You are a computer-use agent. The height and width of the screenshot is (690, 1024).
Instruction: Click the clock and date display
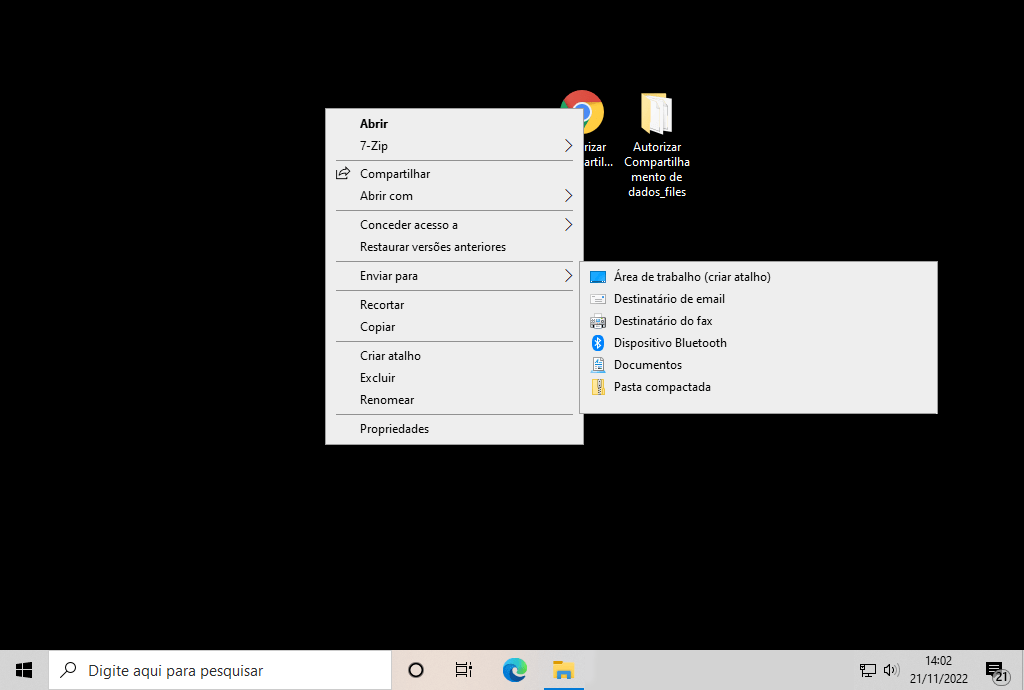click(938, 670)
